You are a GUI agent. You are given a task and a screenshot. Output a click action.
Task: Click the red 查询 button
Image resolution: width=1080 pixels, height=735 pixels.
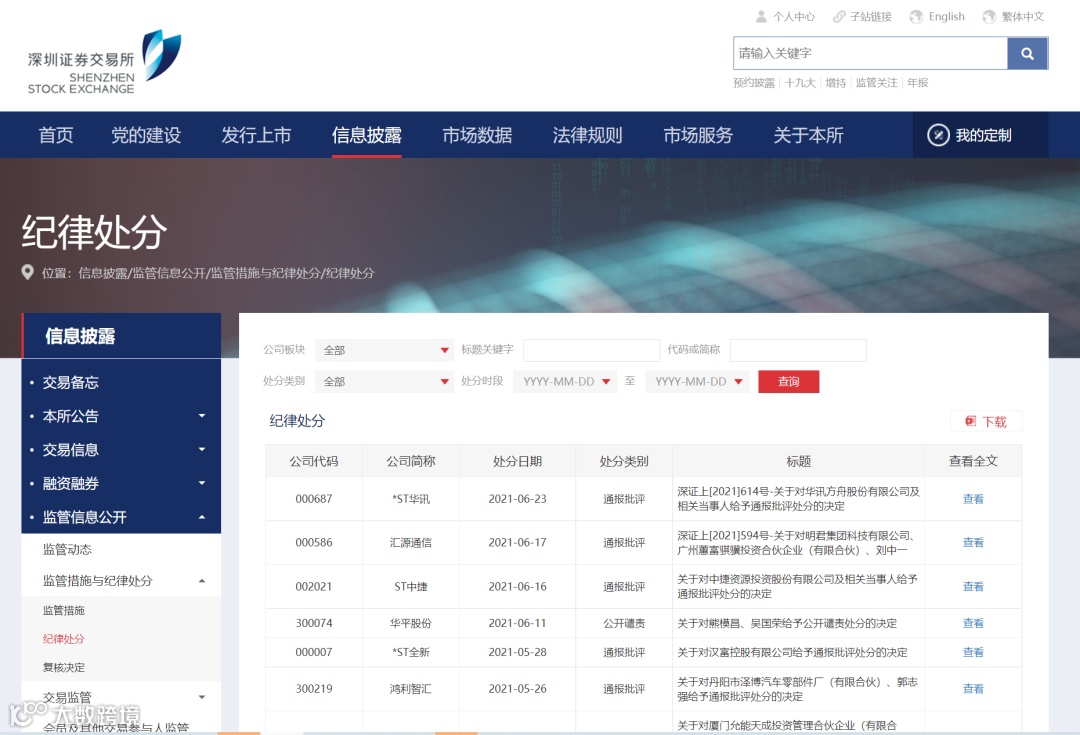(x=789, y=382)
